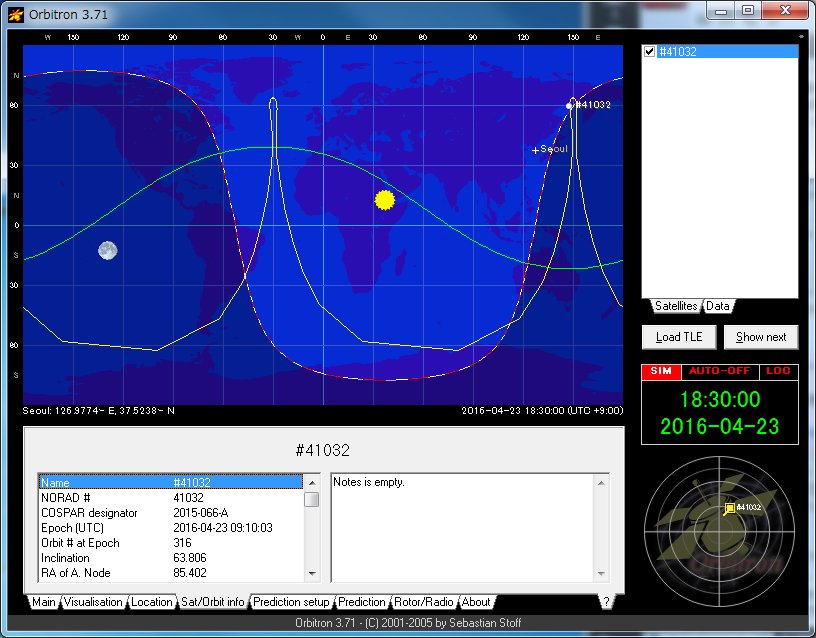Switch to the Satellites tab
Image resolution: width=816 pixels, height=638 pixels.
[675, 306]
